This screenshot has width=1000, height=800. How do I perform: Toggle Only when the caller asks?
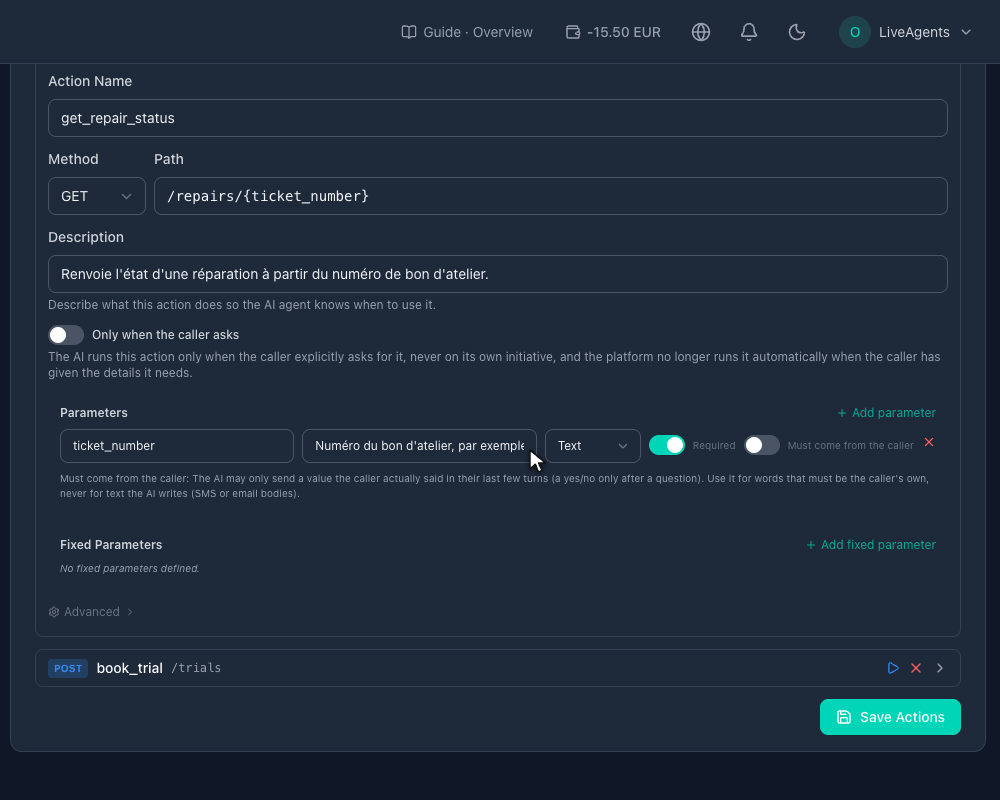point(66,335)
